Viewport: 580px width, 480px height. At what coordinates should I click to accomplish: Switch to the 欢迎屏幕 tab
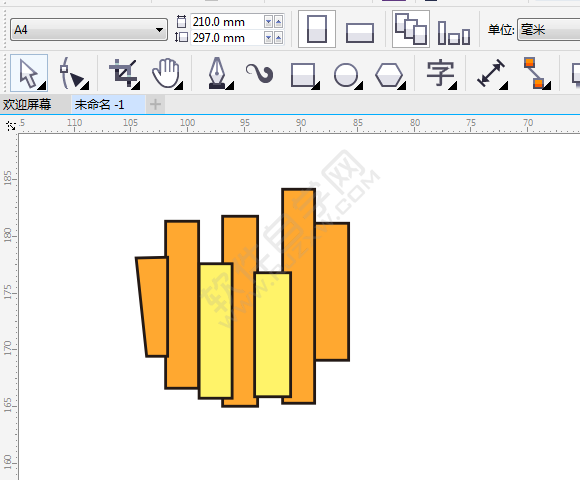click(27, 105)
